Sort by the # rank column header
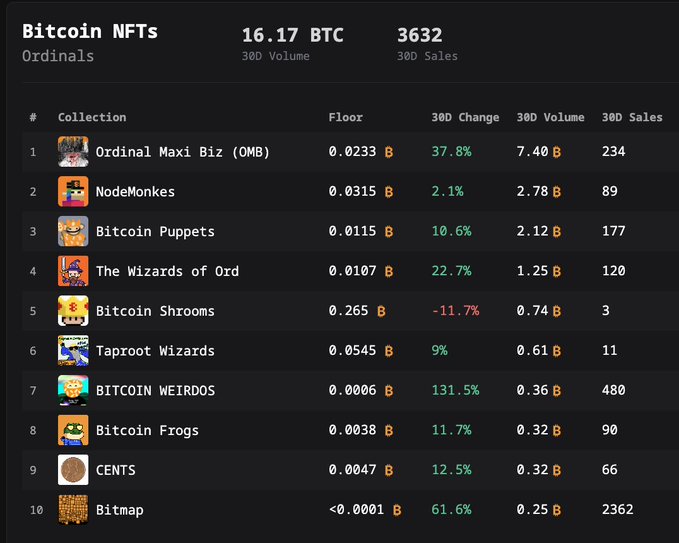 click(33, 117)
